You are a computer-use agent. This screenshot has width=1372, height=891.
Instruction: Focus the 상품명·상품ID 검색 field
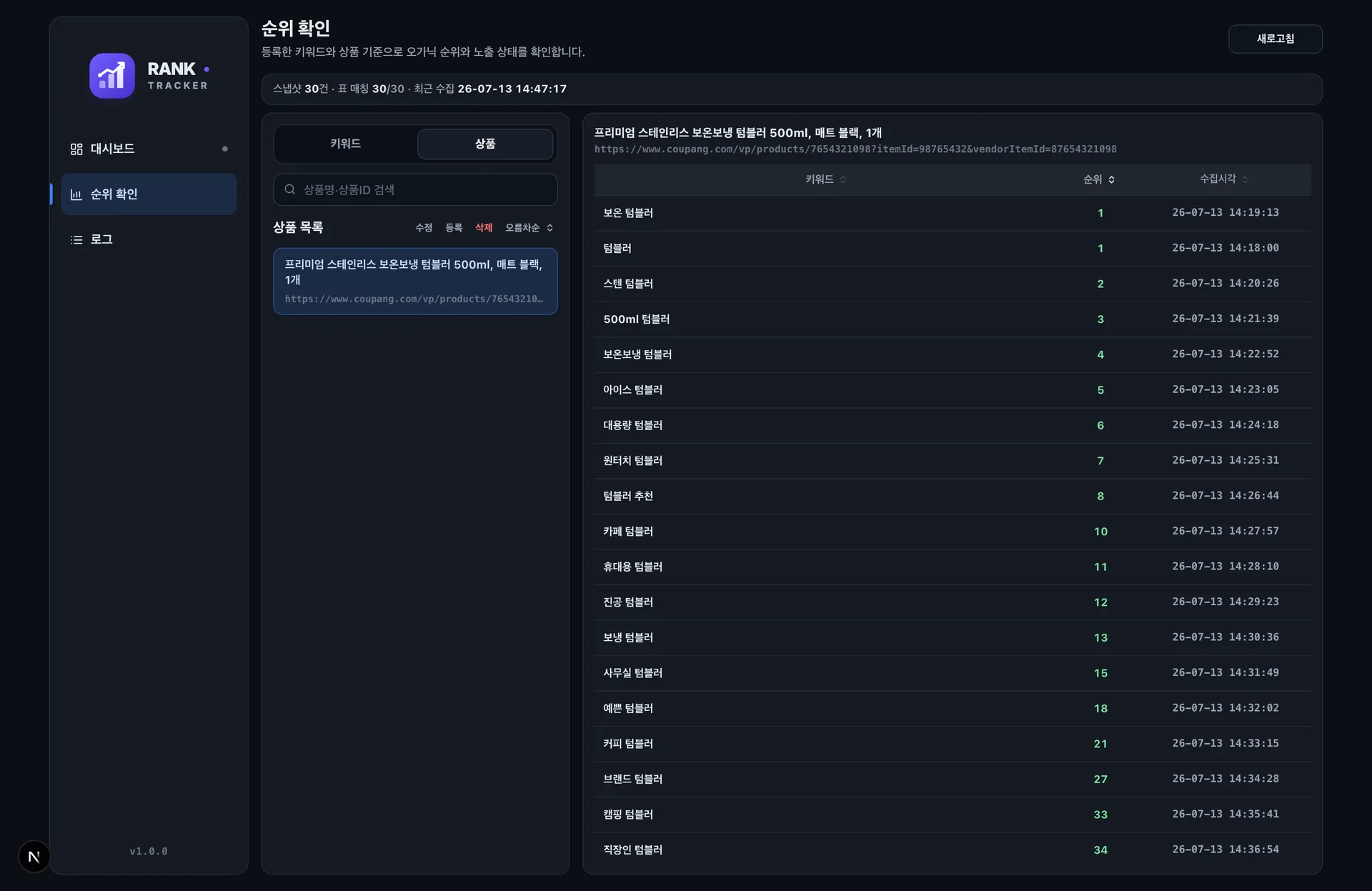pyautogui.click(x=415, y=189)
